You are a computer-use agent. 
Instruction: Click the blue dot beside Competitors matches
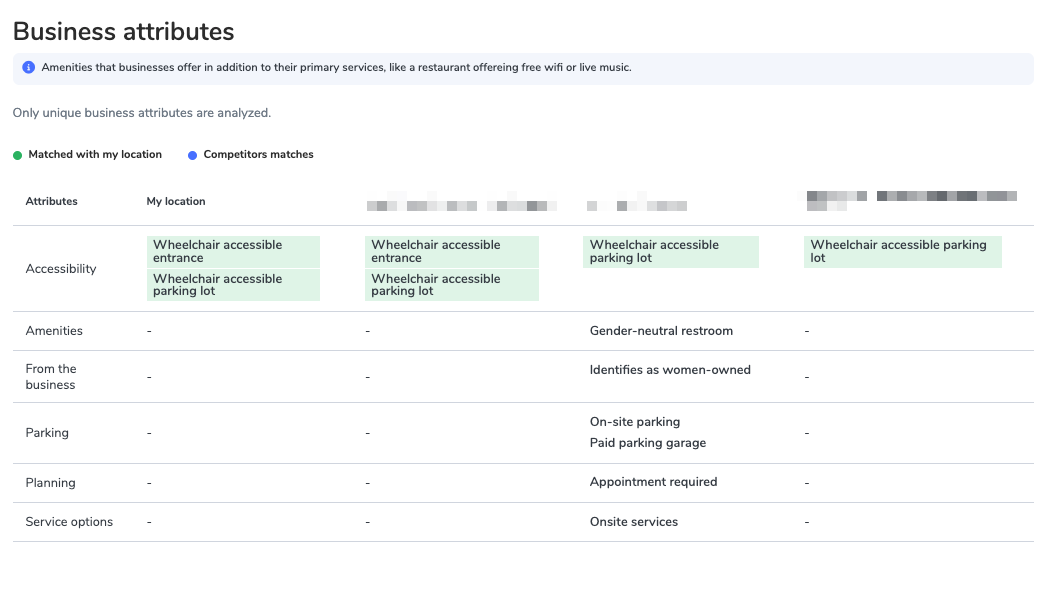192,155
